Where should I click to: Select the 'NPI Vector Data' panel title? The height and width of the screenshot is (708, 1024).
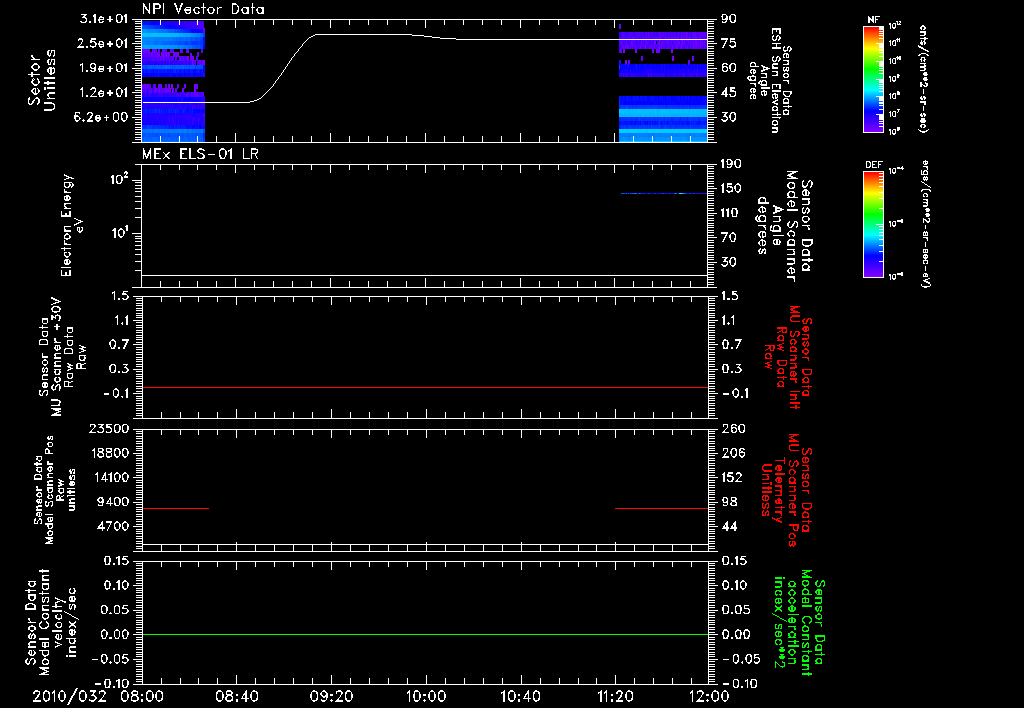[x=203, y=9]
